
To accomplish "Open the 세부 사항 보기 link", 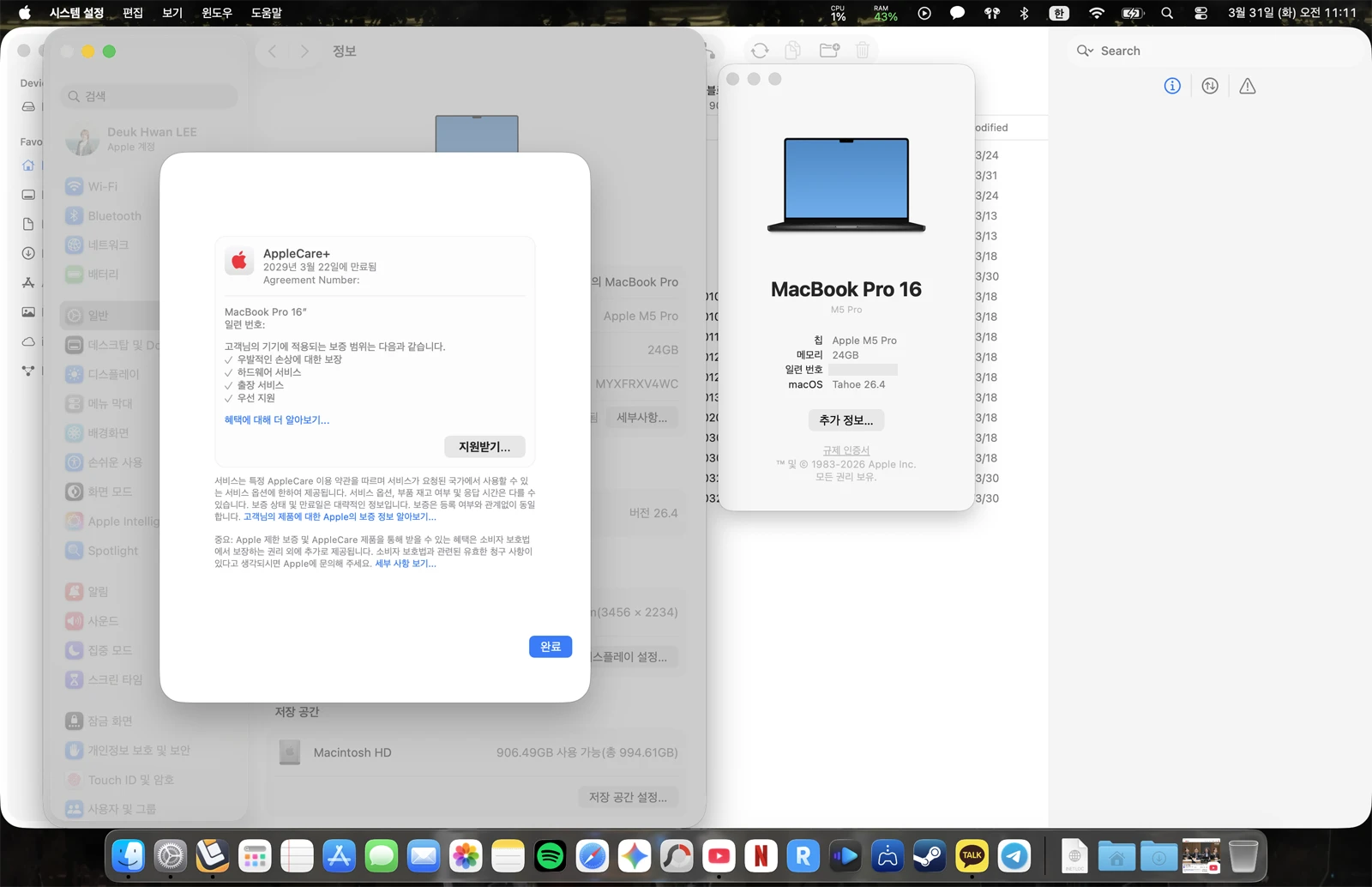I will coord(405,564).
